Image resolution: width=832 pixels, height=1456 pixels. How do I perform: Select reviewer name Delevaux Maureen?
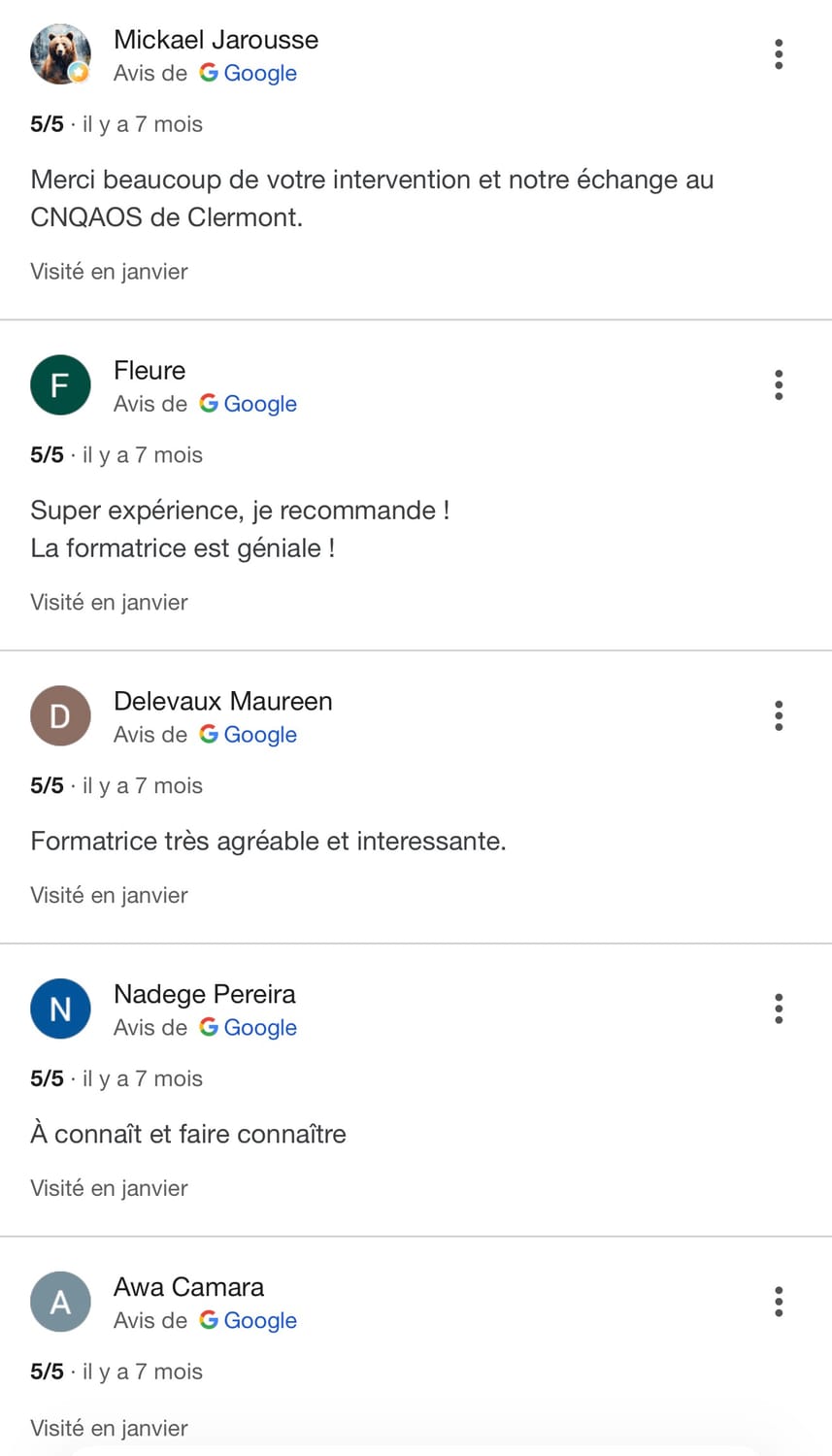coord(223,702)
